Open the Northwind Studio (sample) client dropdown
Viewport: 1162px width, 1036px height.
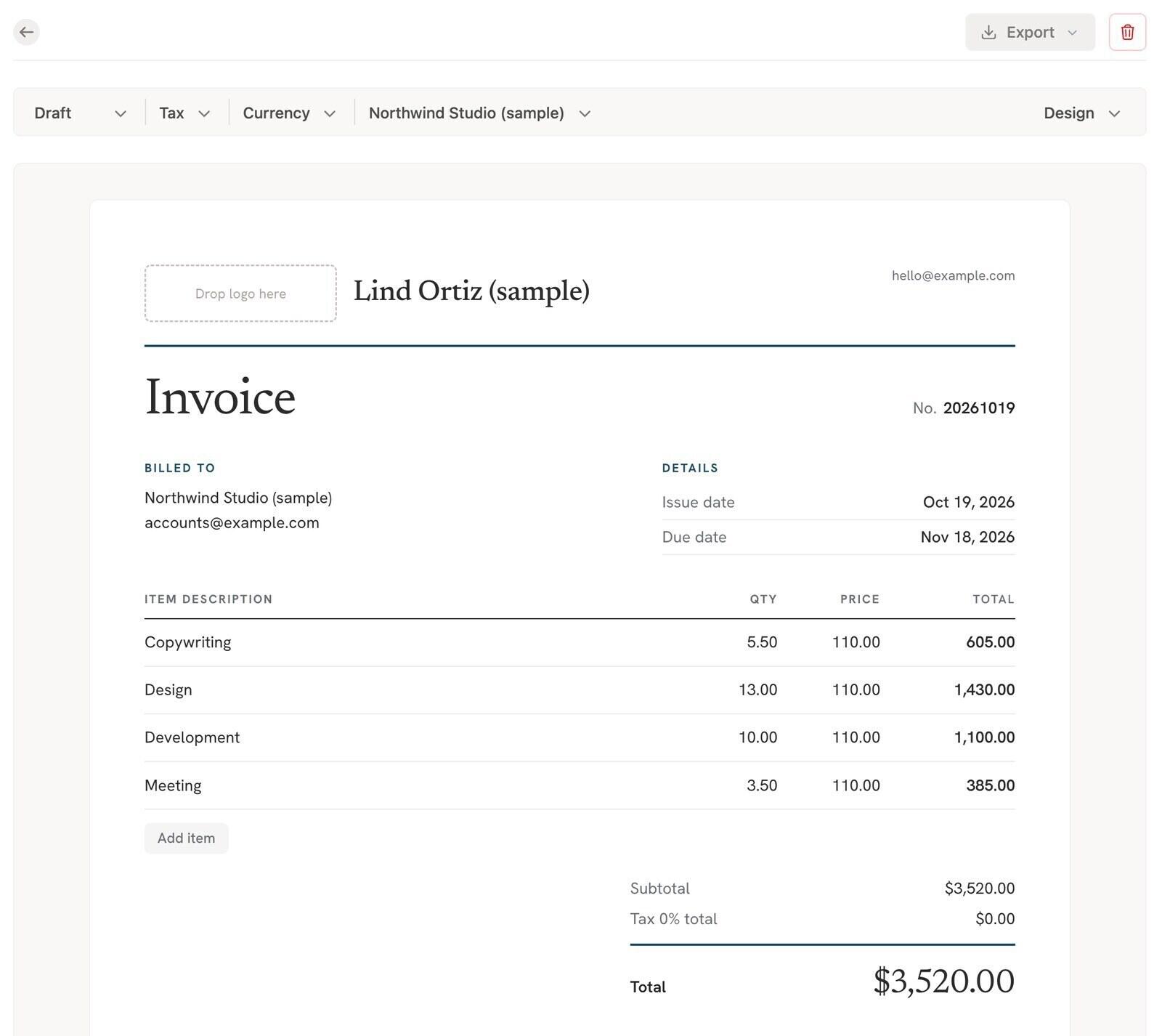point(479,113)
